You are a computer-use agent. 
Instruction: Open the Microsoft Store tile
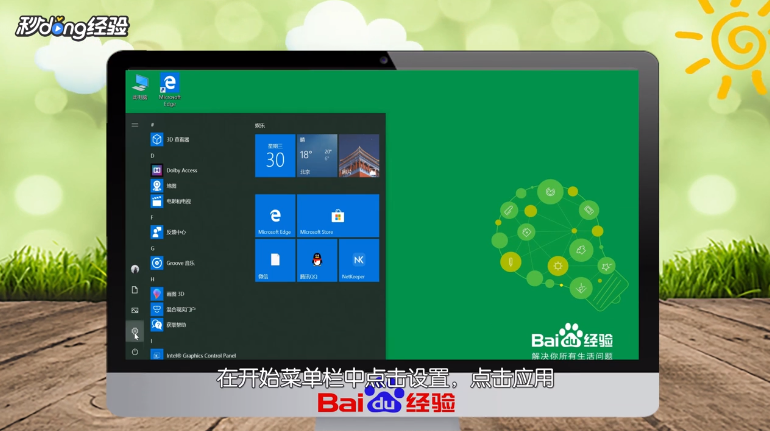tap(338, 216)
